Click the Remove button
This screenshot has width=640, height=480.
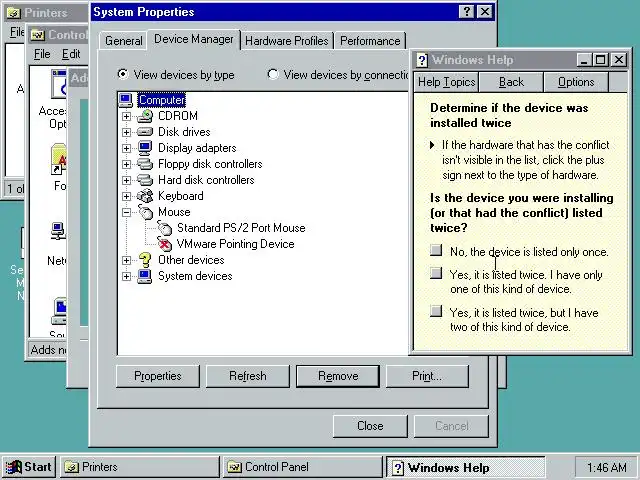click(x=338, y=376)
